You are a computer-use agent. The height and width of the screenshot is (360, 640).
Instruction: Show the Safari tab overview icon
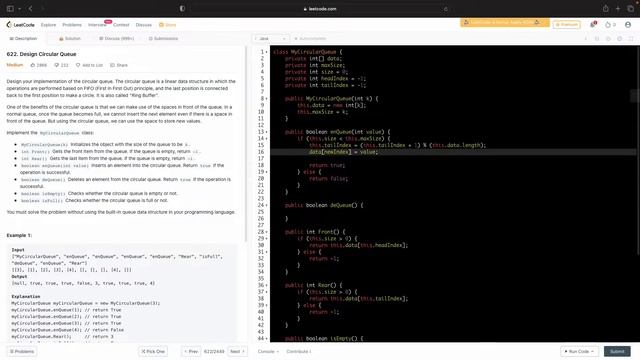click(630, 9)
